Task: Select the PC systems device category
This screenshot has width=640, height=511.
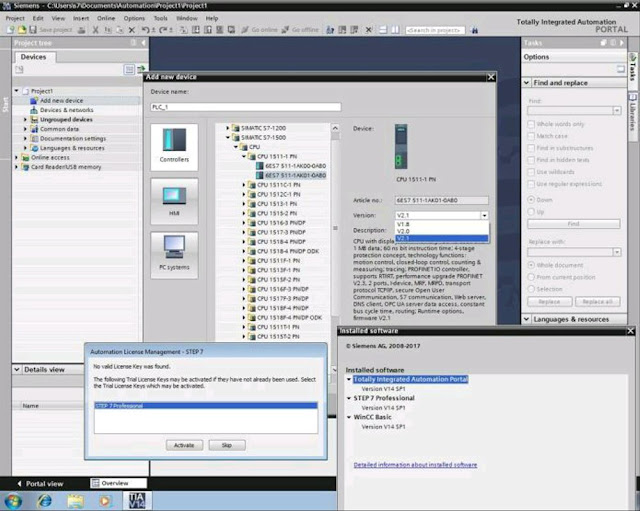Action: tap(174, 255)
